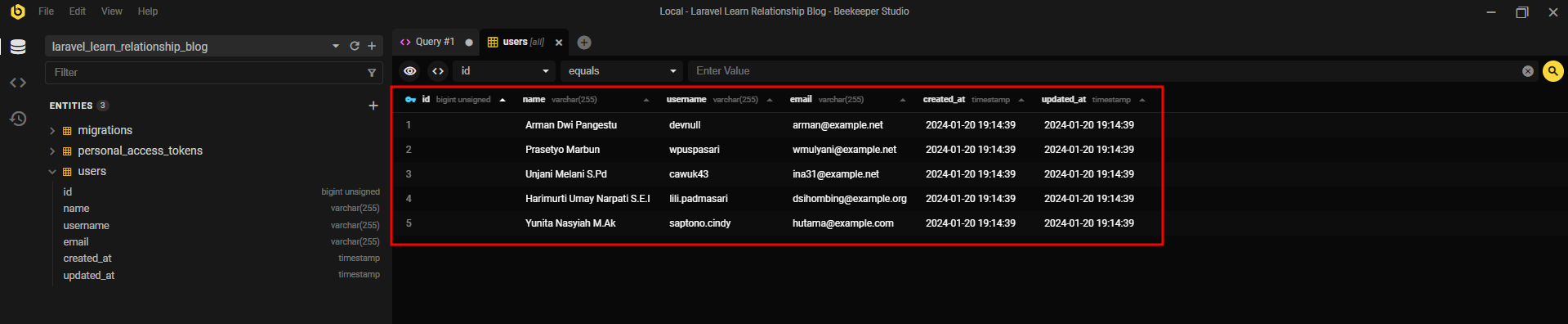This screenshot has width=1568, height=324.
Task: Switch to the Query #1 tab
Action: pos(435,42)
